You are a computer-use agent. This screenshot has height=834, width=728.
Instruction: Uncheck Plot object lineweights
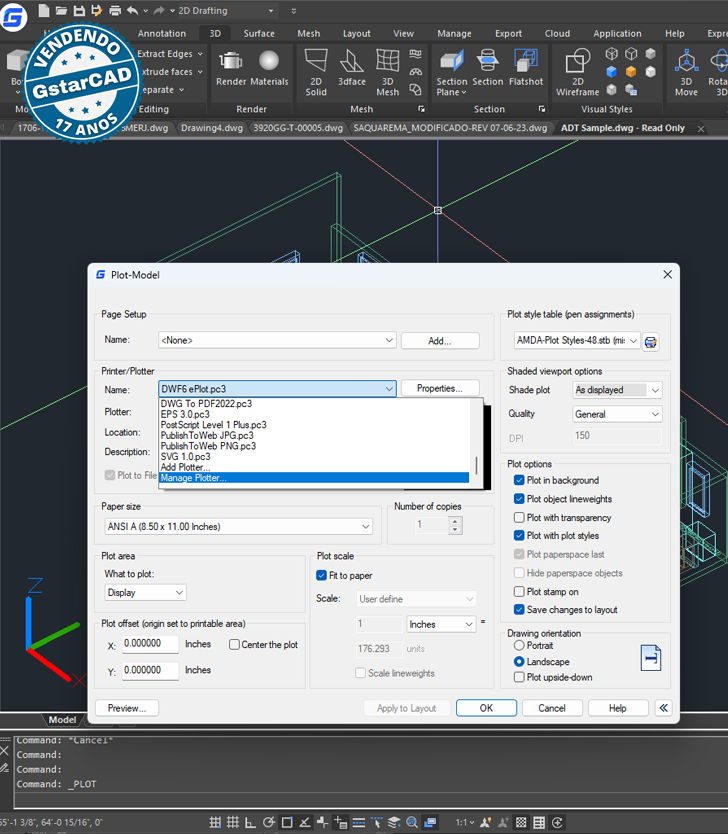click(x=519, y=499)
